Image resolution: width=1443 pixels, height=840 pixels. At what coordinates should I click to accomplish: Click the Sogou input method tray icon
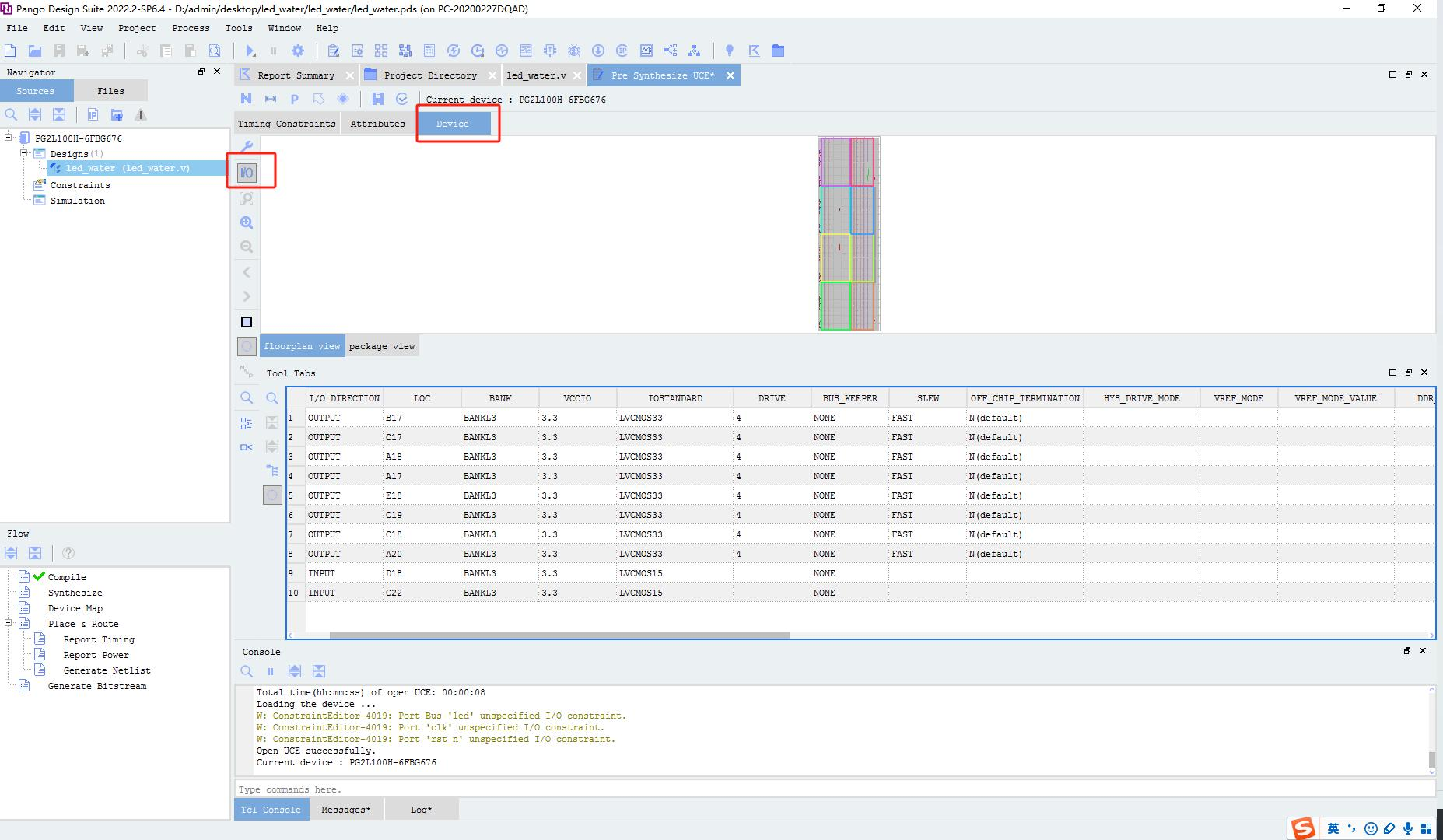point(1303,828)
